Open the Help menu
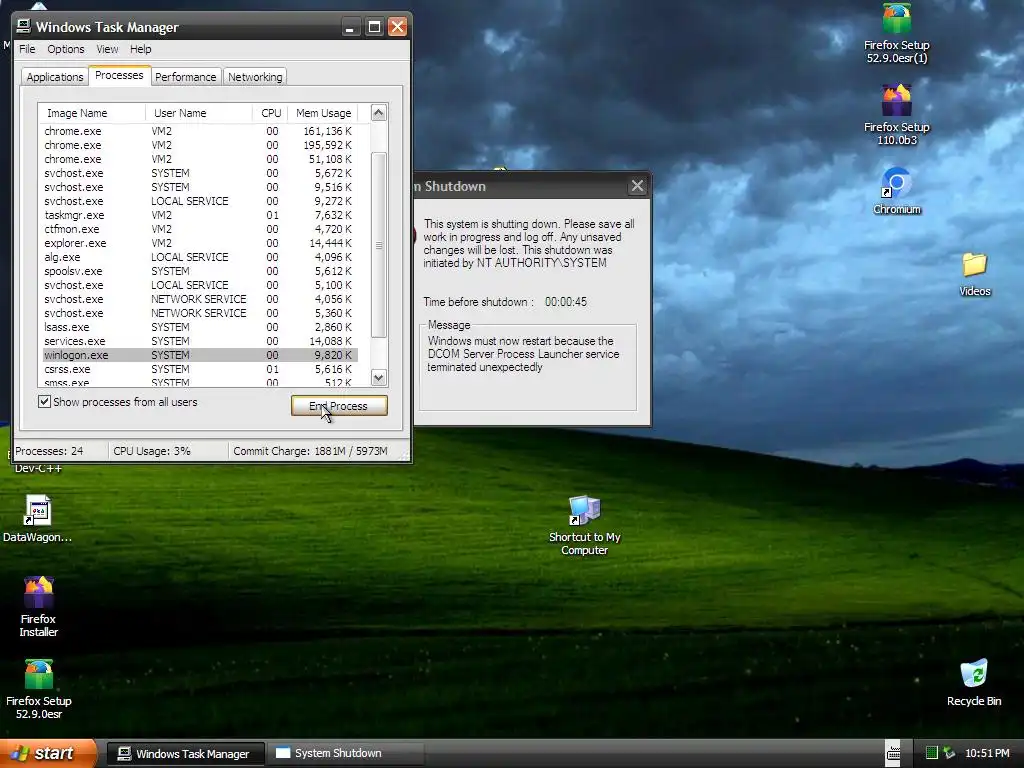The width and height of the screenshot is (1024, 768). 140,49
